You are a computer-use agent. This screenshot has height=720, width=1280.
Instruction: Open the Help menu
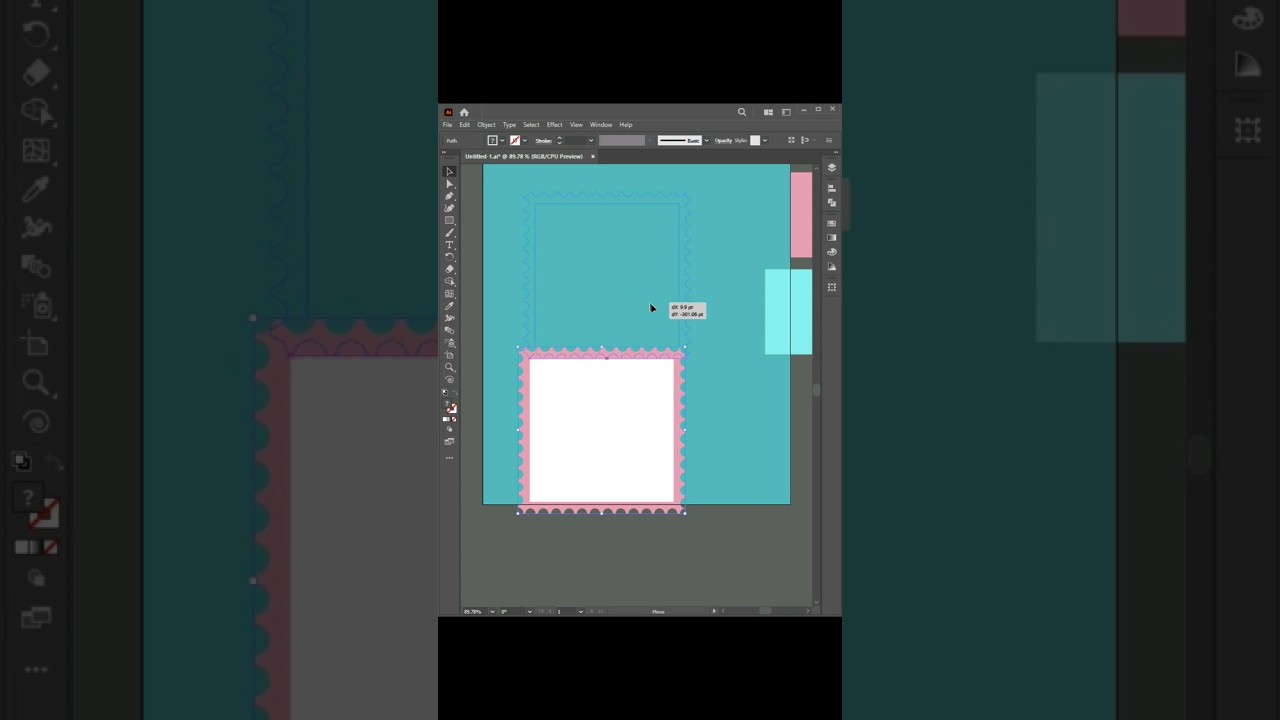pyautogui.click(x=626, y=124)
